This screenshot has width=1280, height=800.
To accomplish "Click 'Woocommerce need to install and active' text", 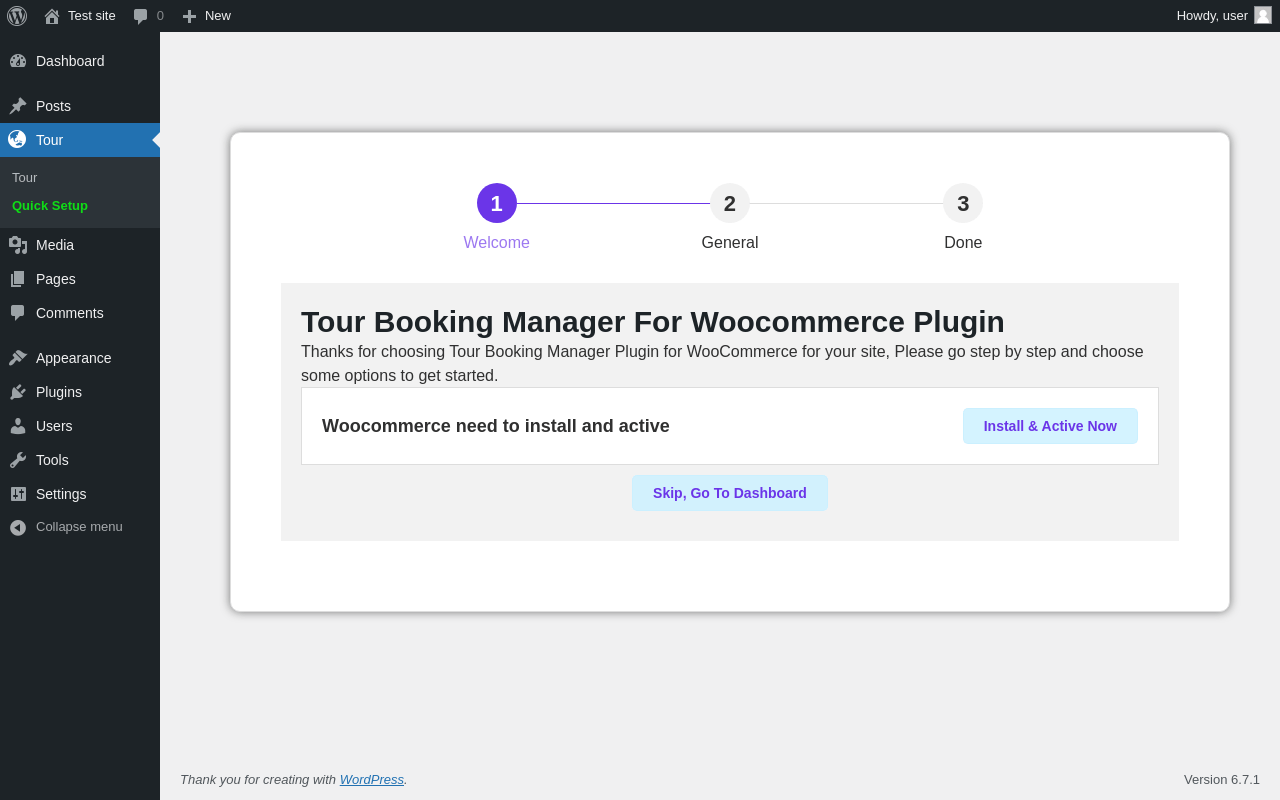I will (496, 426).
